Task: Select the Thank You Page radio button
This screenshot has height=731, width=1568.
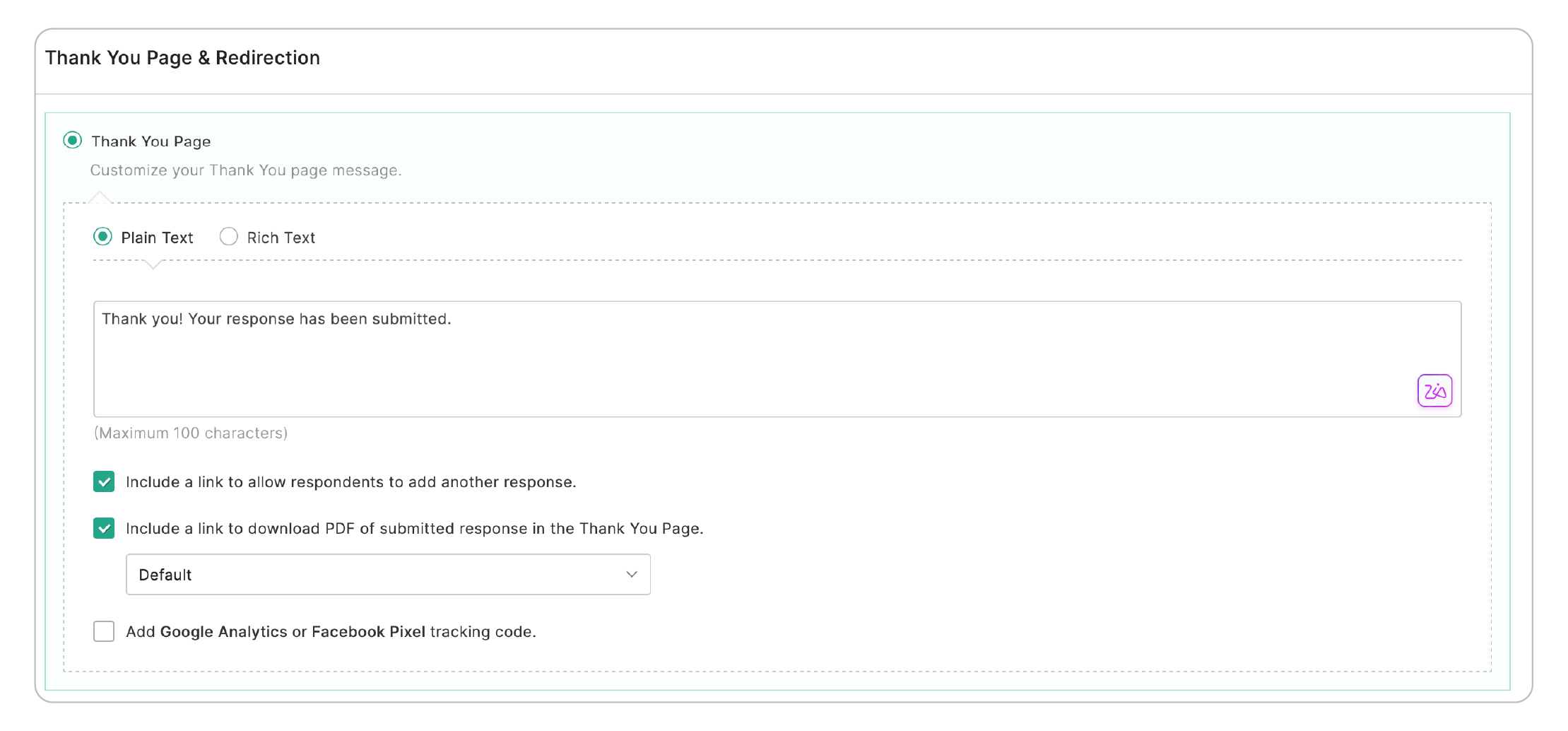Action: pos(72,140)
